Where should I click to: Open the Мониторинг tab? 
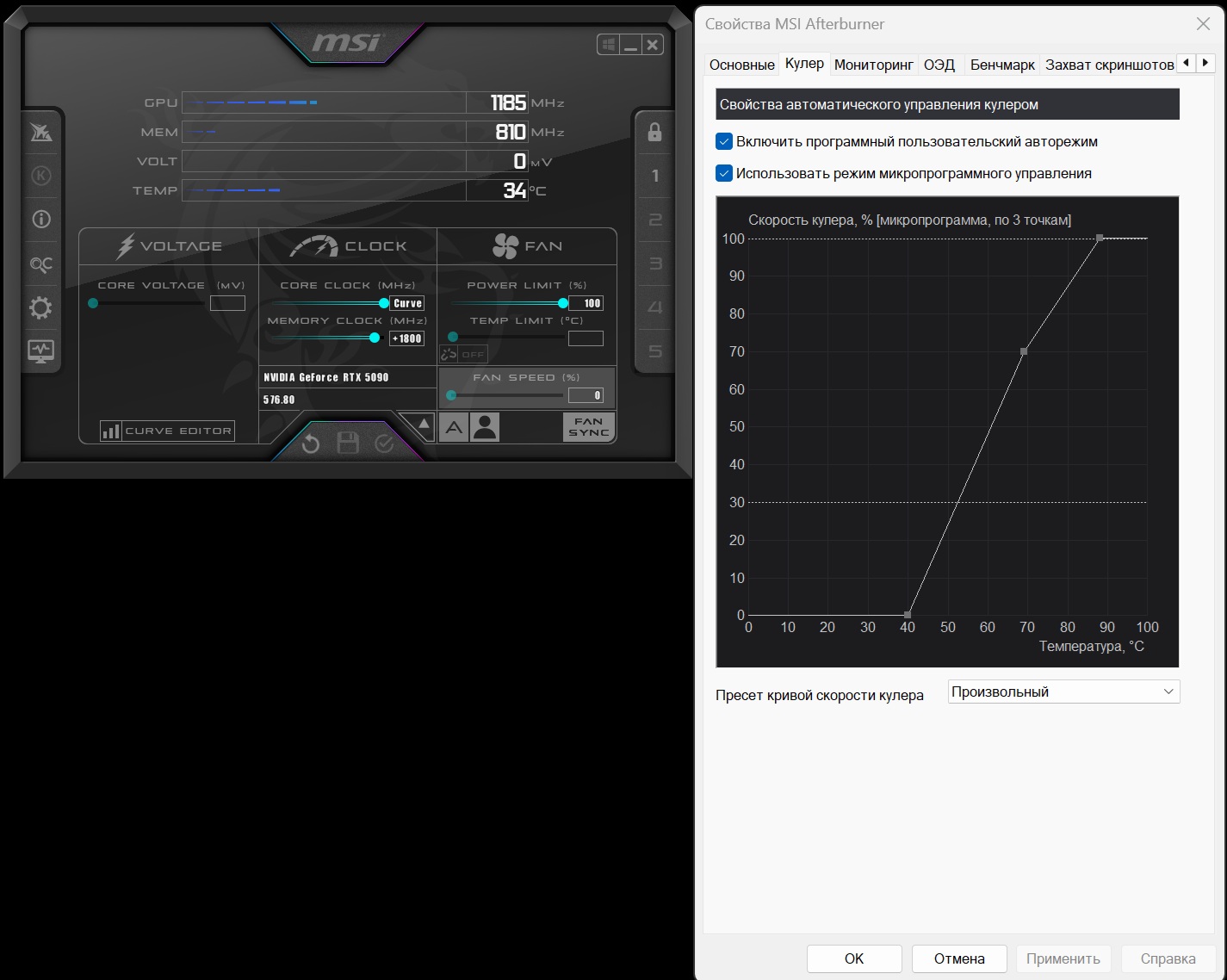(x=874, y=65)
